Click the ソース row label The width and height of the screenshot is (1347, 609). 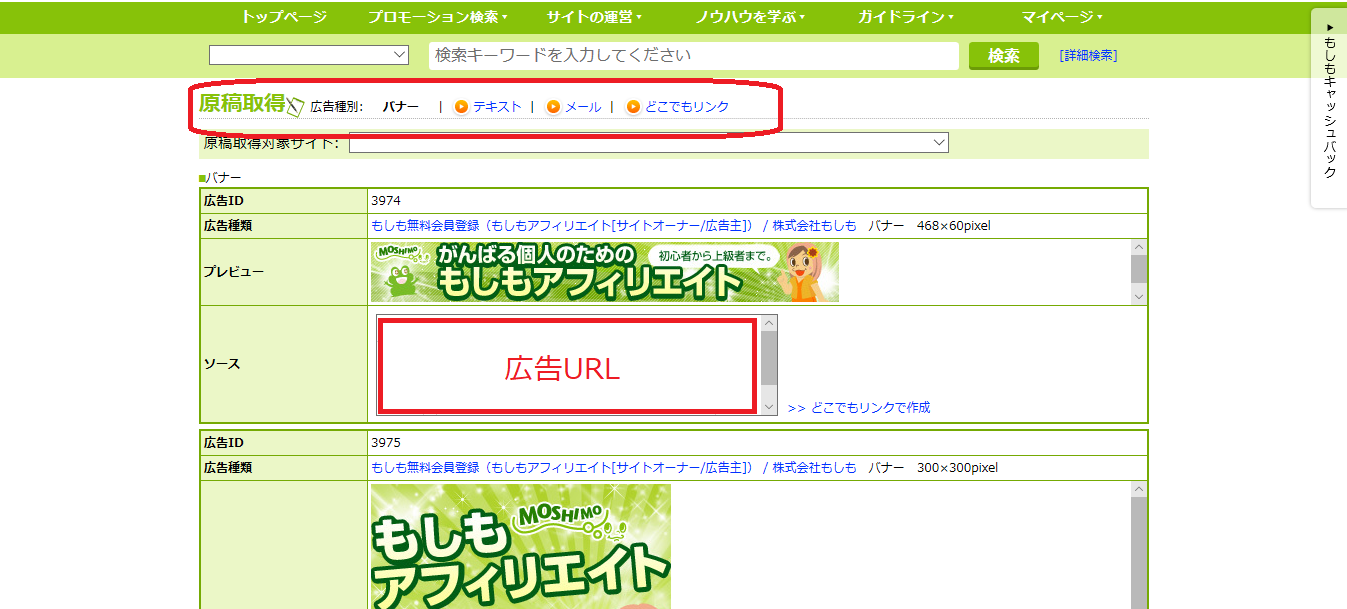[x=222, y=364]
